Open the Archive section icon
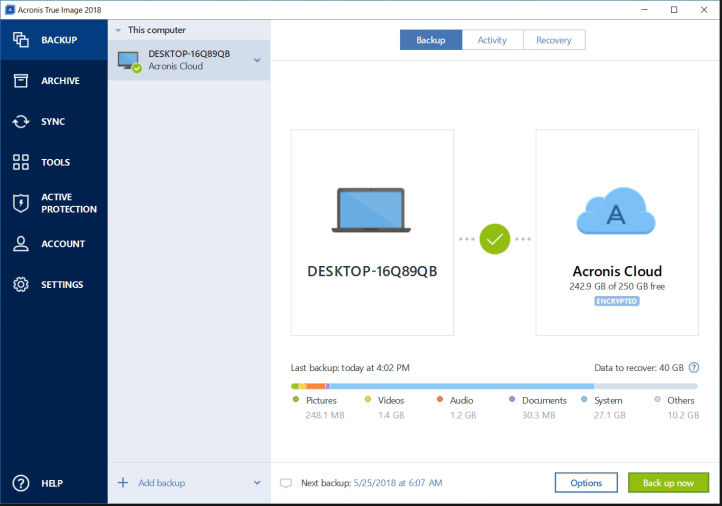722x506 pixels. click(x=21, y=81)
